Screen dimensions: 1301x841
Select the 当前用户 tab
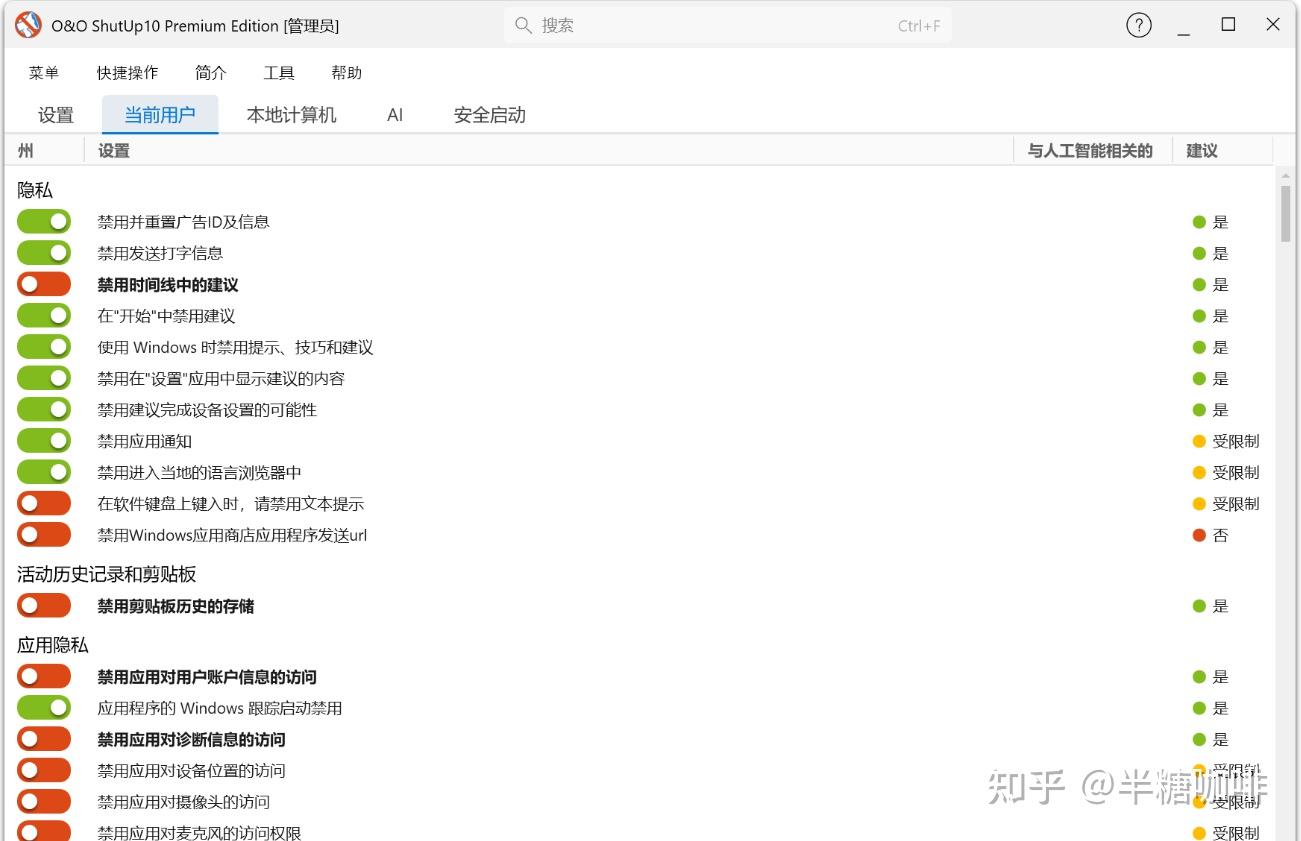point(160,115)
